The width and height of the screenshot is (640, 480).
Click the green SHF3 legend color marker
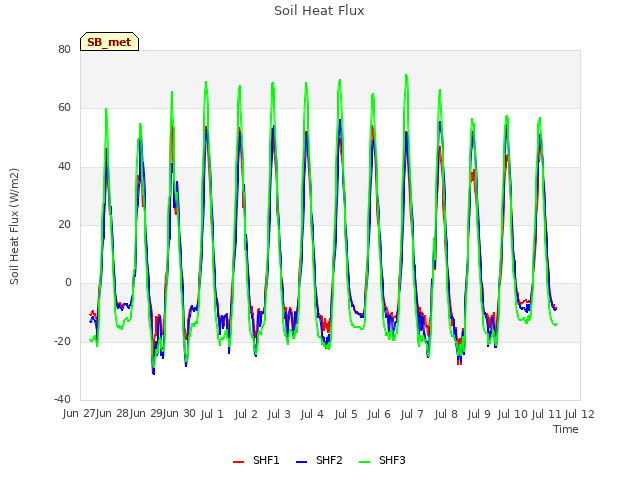coord(364,462)
